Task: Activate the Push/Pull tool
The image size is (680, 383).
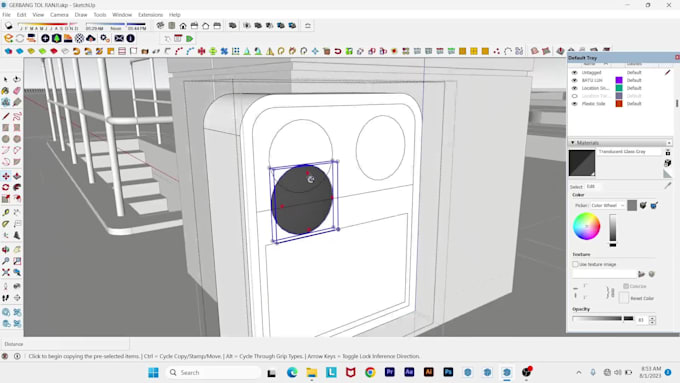Action: click(x=17, y=176)
